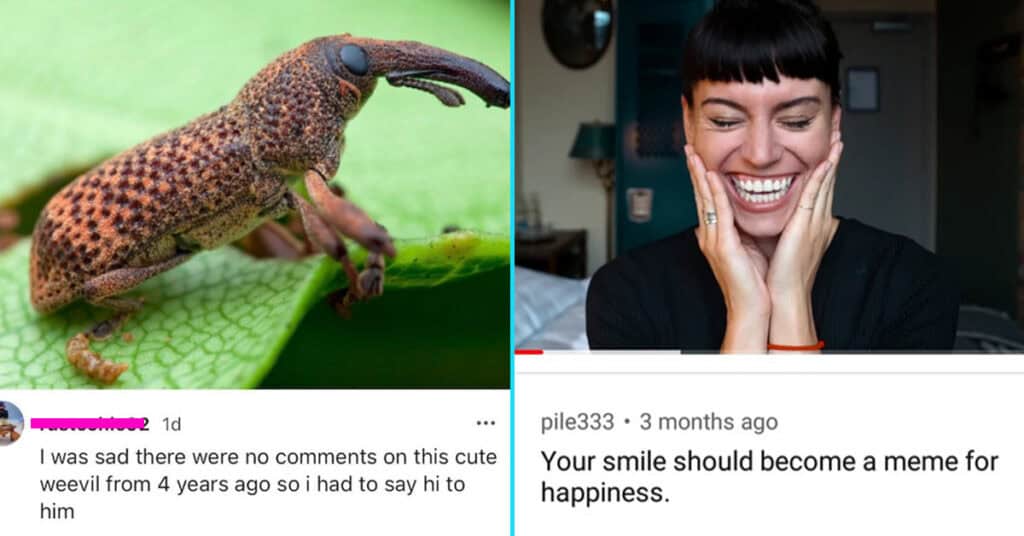This screenshot has height=536, width=1024.
Task: Click the round mirror on the wall
Action: pos(577,33)
